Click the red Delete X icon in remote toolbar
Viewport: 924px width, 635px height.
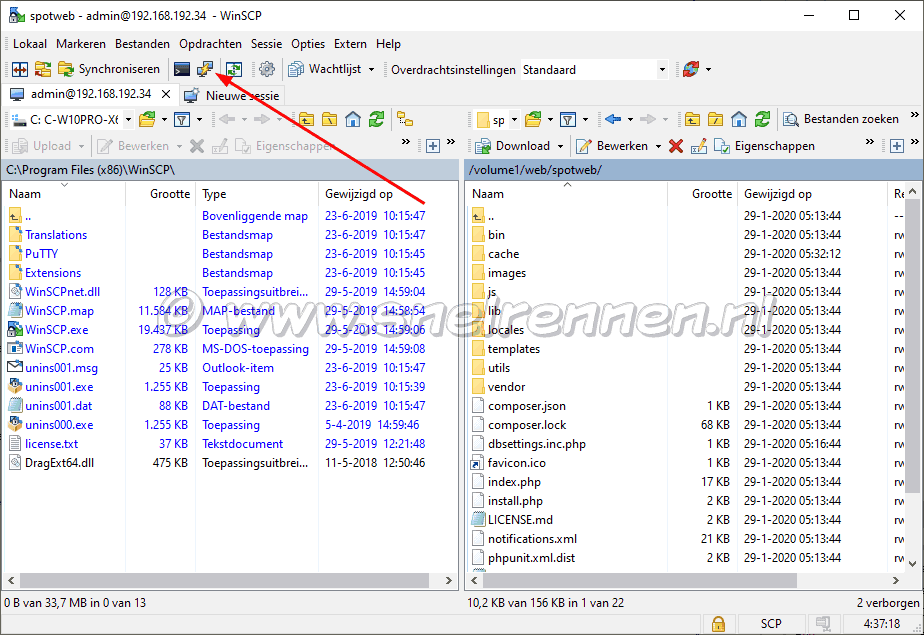click(x=676, y=146)
